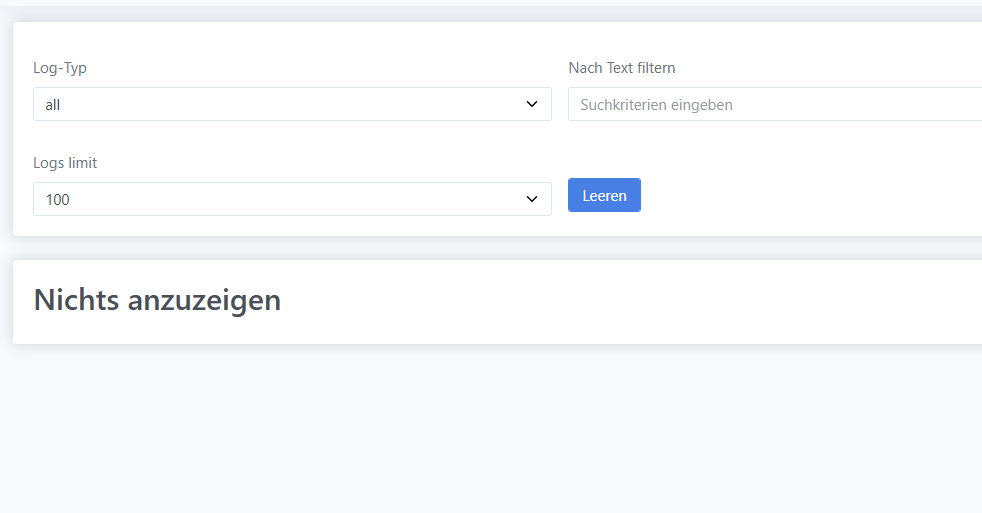Click the "100" value in Logs limit
982x513 pixels.
tap(58, 200)
